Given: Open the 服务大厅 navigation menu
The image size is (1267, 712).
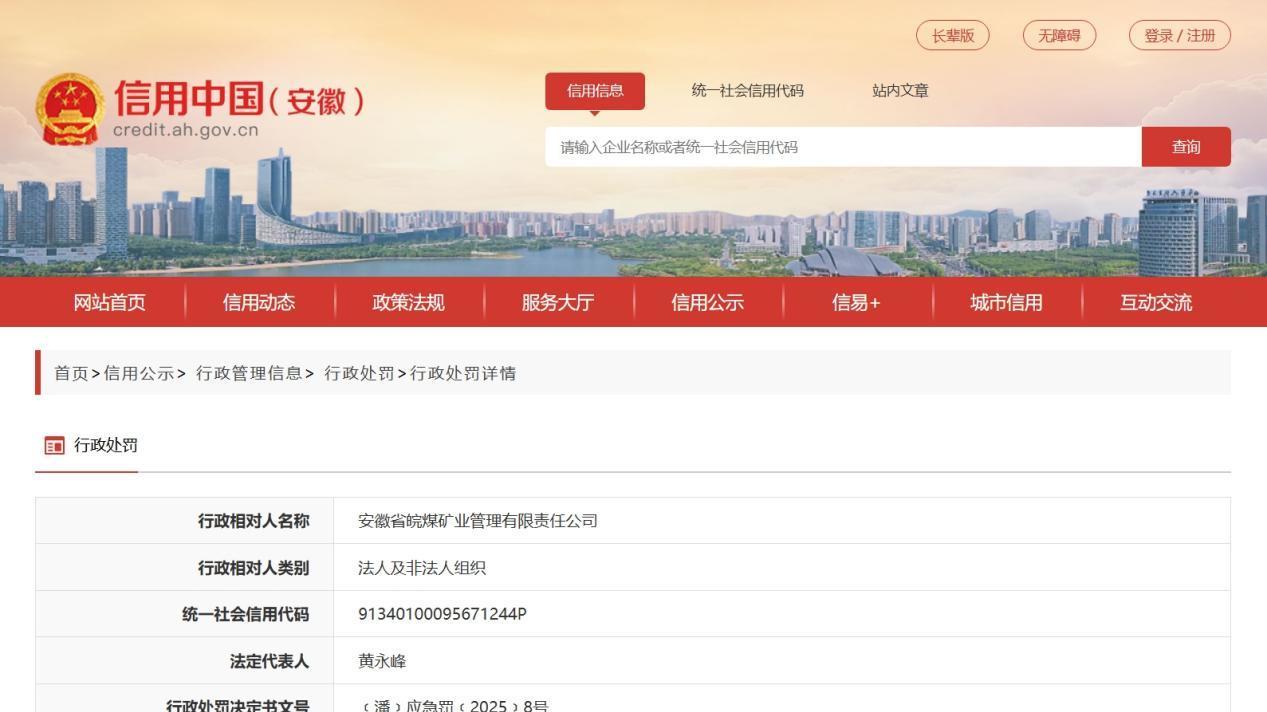Looking at the screenshot, I should [x=558, y=302].
